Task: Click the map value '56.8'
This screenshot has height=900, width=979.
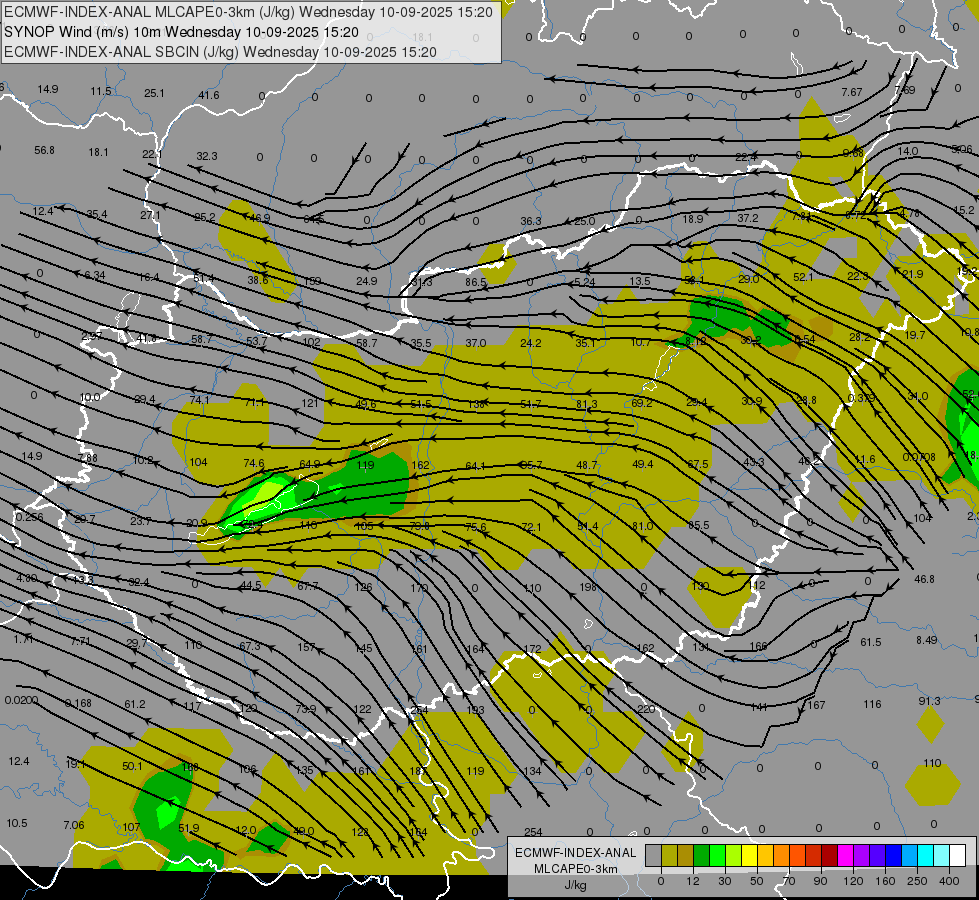Action: (x=44, y=151)
